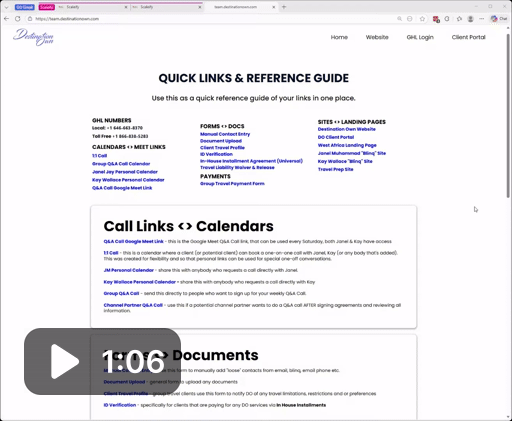Play the video using the play button

pos(65,362)
